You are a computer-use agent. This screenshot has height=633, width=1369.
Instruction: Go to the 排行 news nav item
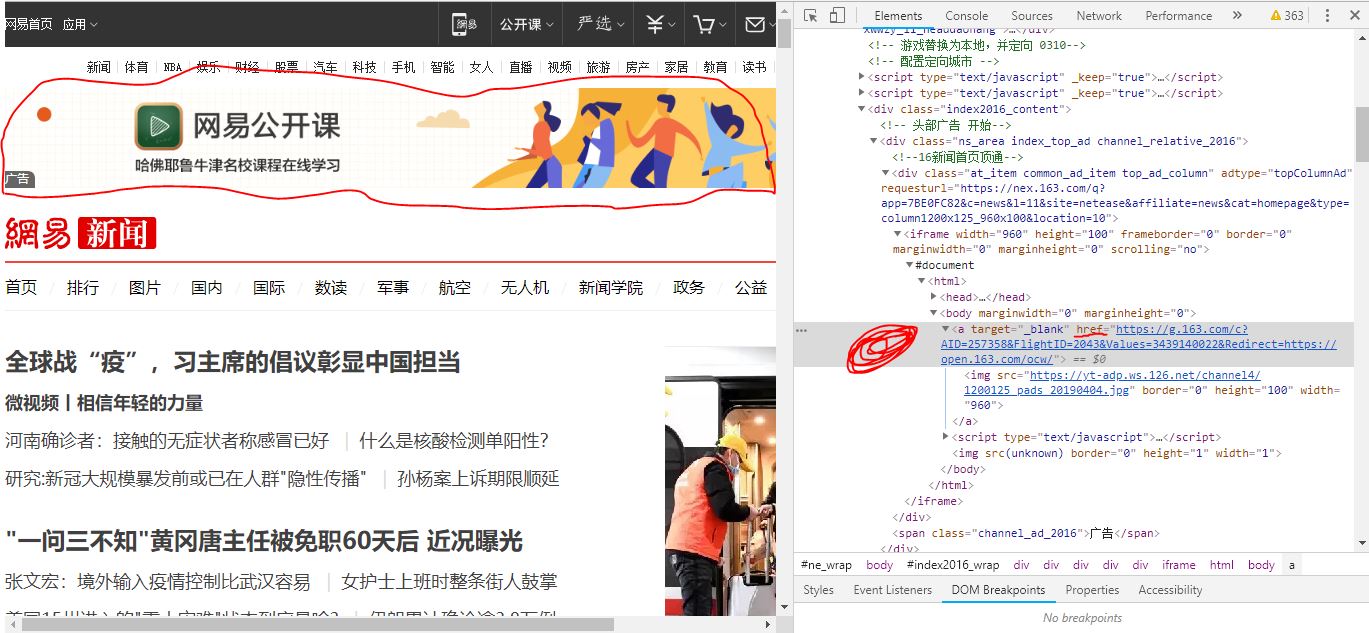coord(83,287)
